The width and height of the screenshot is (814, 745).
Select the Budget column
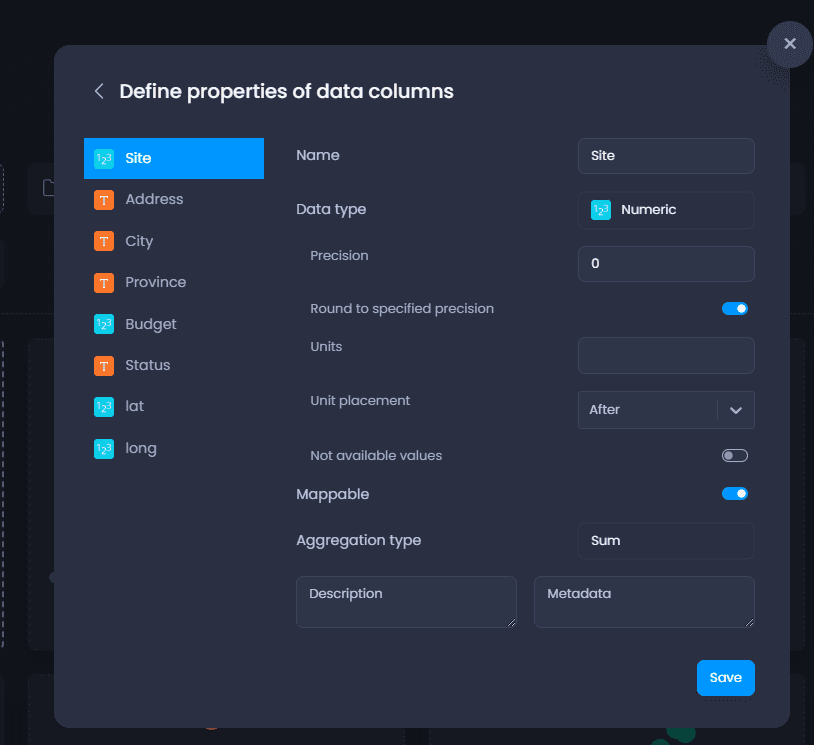click(x=174, y=324)
